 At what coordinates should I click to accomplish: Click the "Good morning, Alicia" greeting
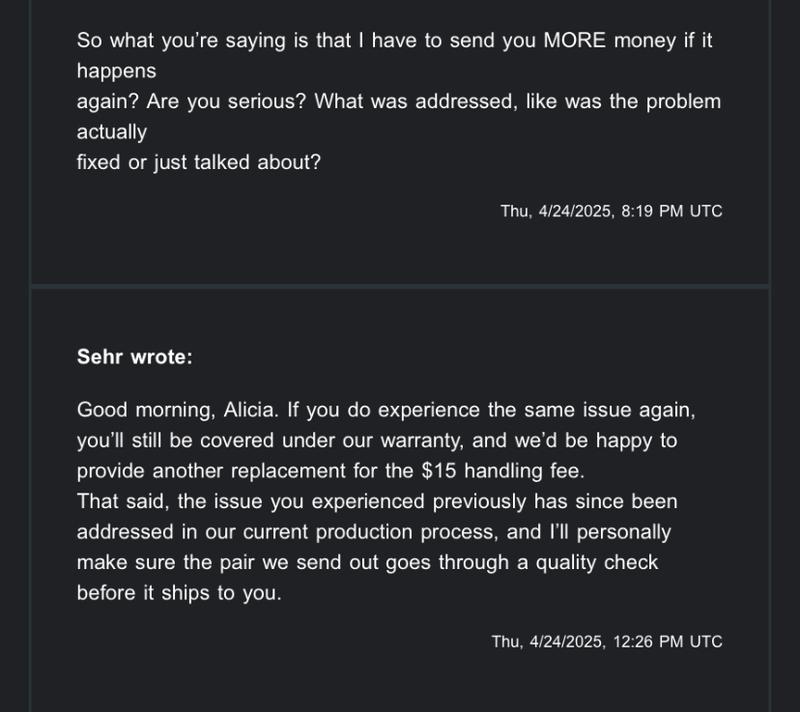pos(172,411)
